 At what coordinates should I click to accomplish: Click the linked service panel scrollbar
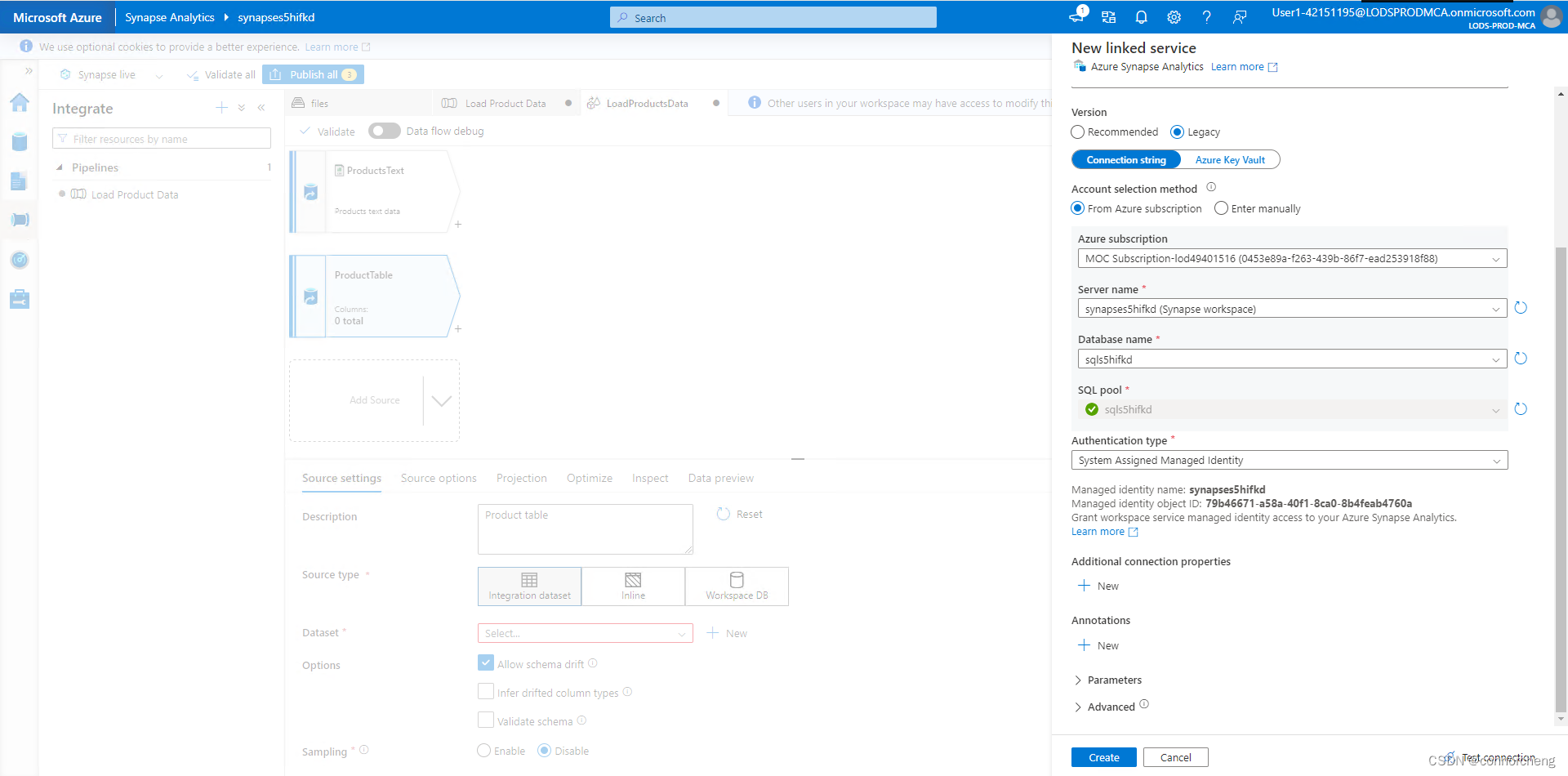coord(1561,478)
